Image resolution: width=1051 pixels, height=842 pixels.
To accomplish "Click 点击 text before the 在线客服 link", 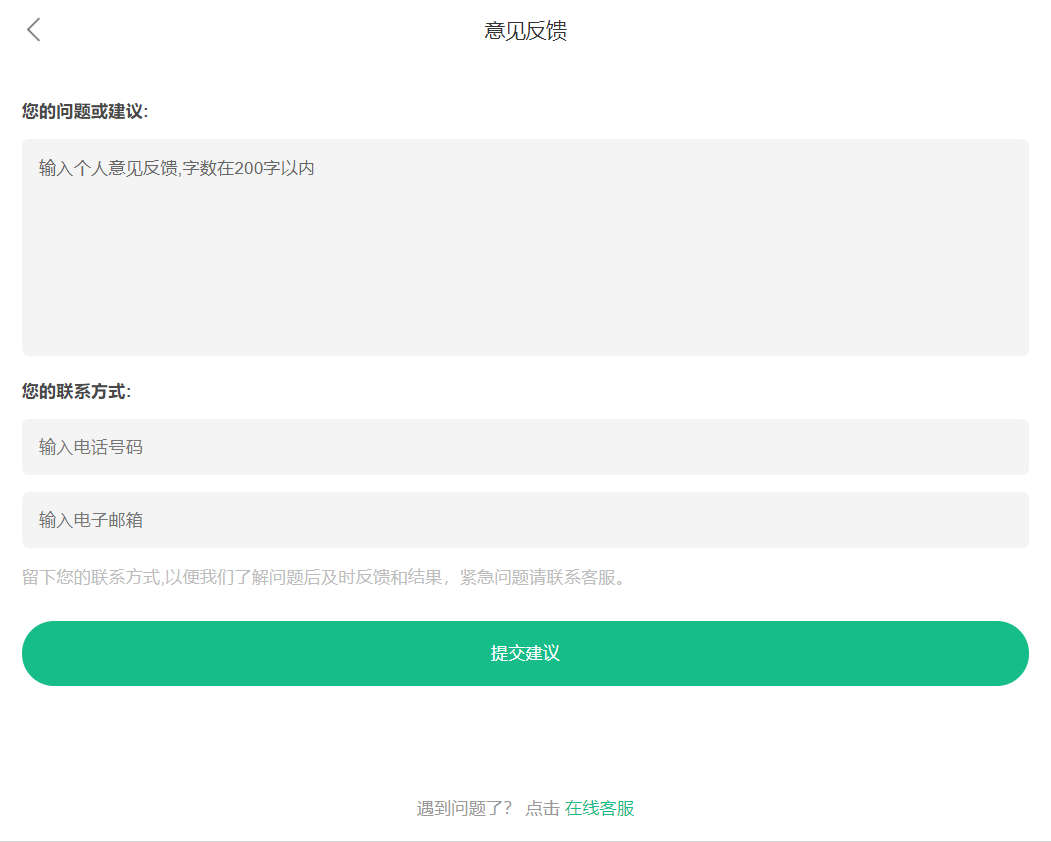I will 542,809.
